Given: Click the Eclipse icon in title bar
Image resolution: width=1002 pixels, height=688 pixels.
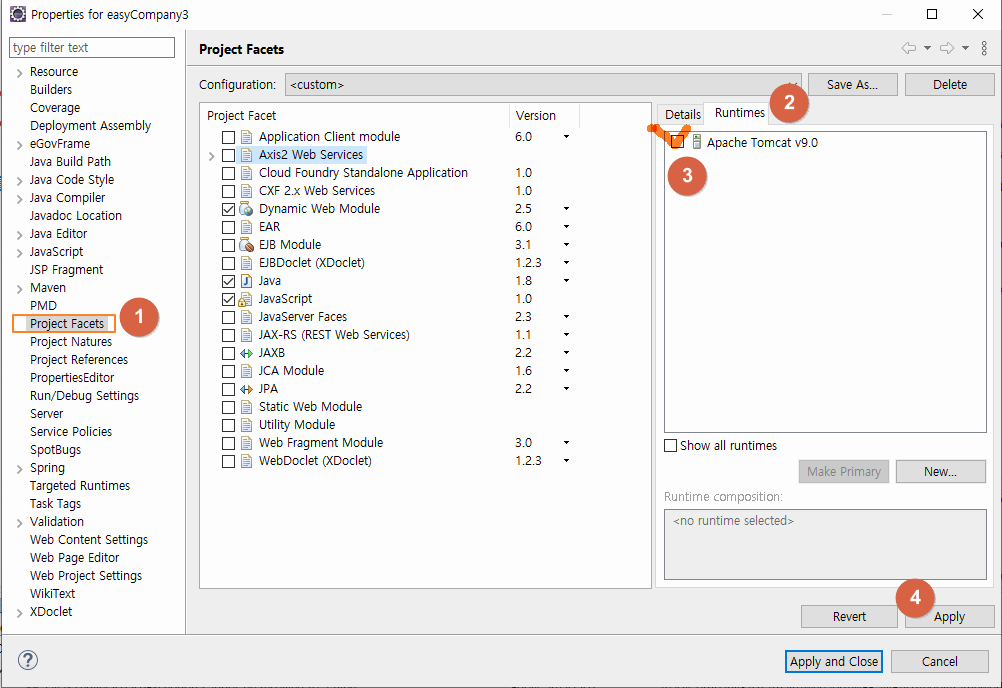Looking at the screenshot, I should click(18, 14).
